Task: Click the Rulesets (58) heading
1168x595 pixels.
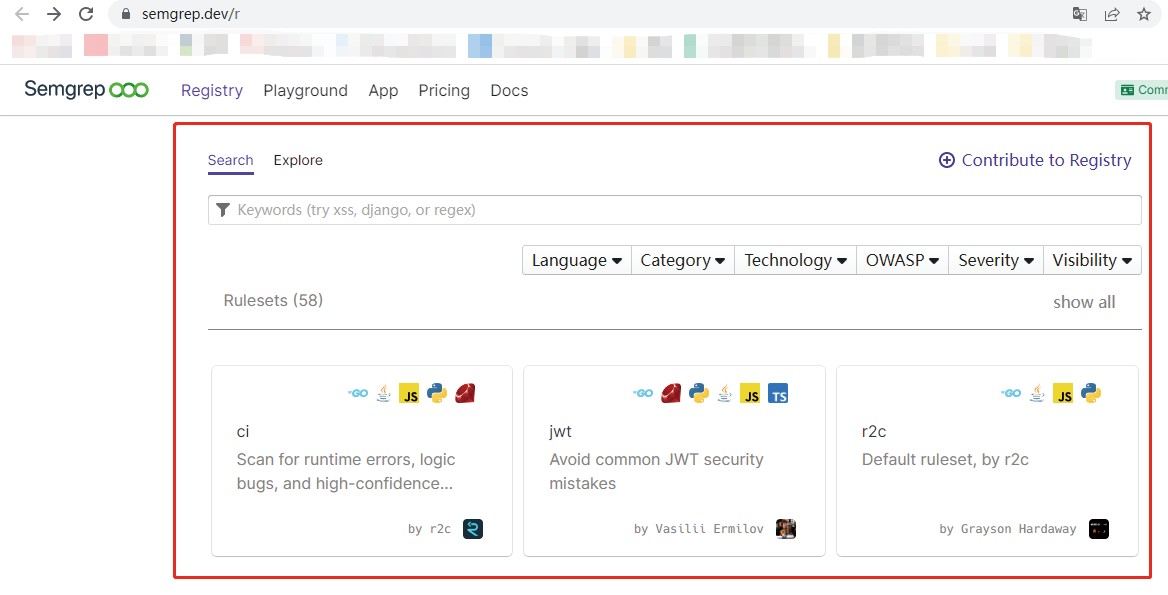Action: coord(273,301)
